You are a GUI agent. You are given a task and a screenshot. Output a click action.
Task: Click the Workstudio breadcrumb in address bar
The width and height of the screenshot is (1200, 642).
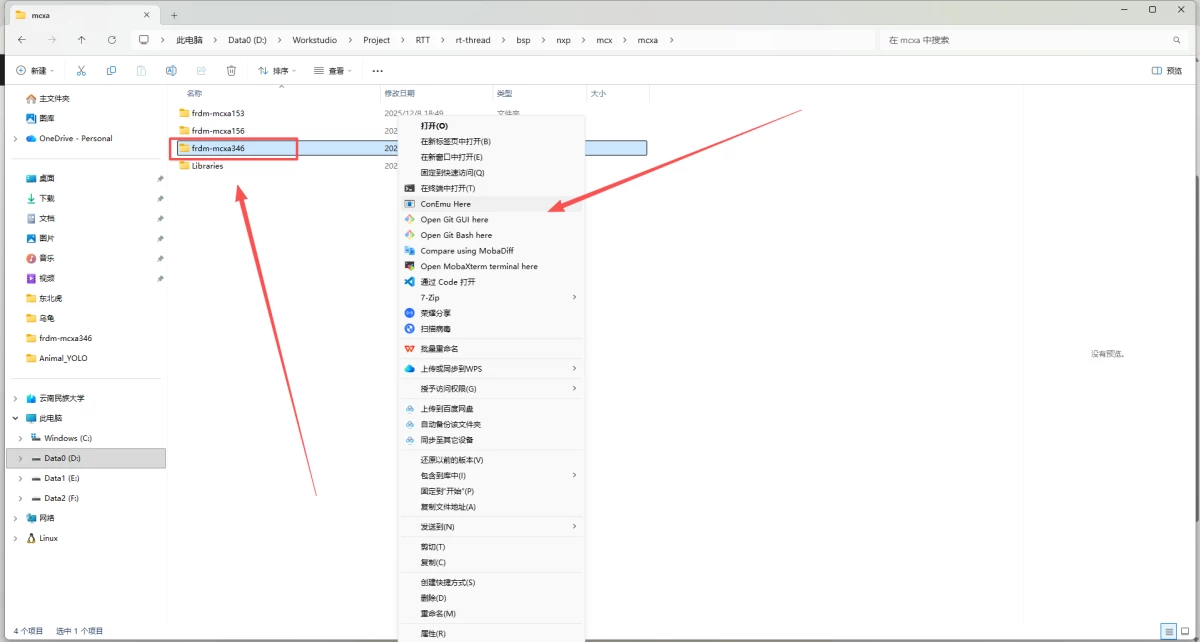(315, 40)
